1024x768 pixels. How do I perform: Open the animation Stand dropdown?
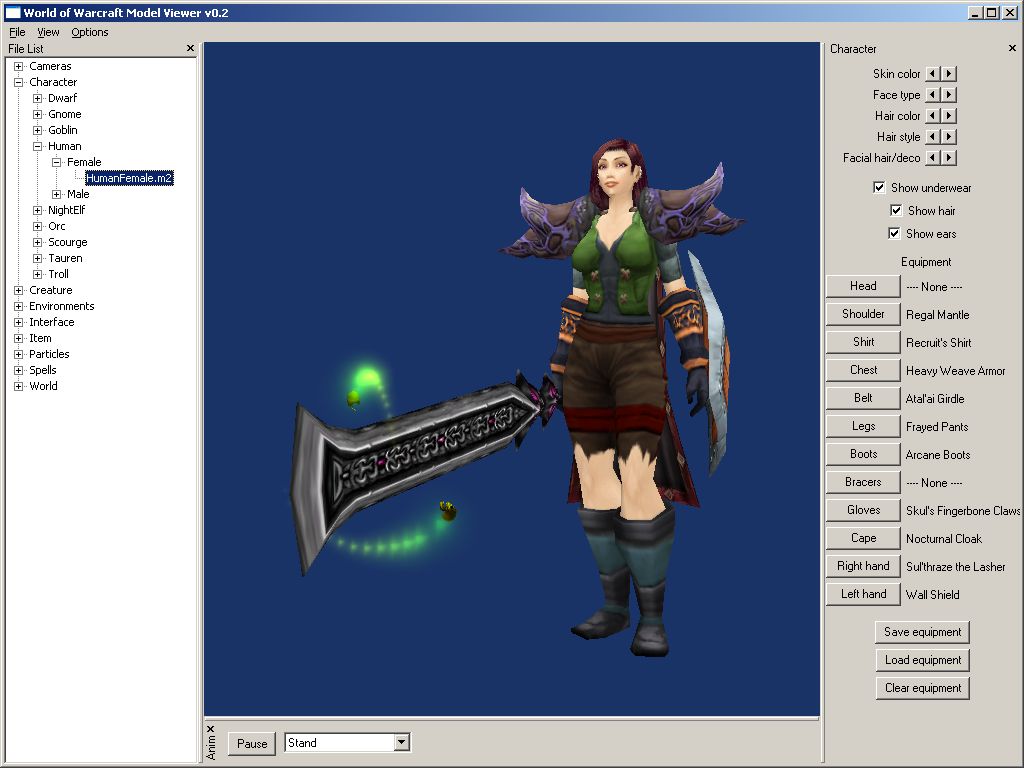(x=402, y=743)
